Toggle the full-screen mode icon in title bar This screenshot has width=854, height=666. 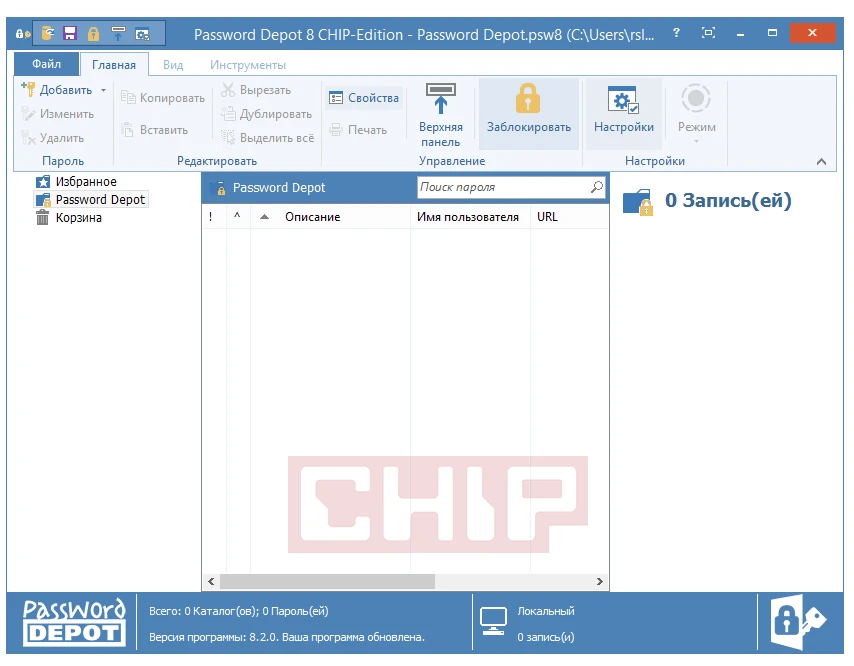(x=708, y=33)
